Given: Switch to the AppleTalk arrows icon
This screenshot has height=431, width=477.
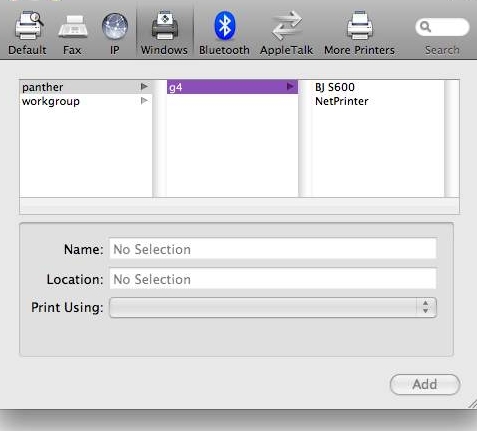Looking at the screenshot, I should [x=287, y=25].
